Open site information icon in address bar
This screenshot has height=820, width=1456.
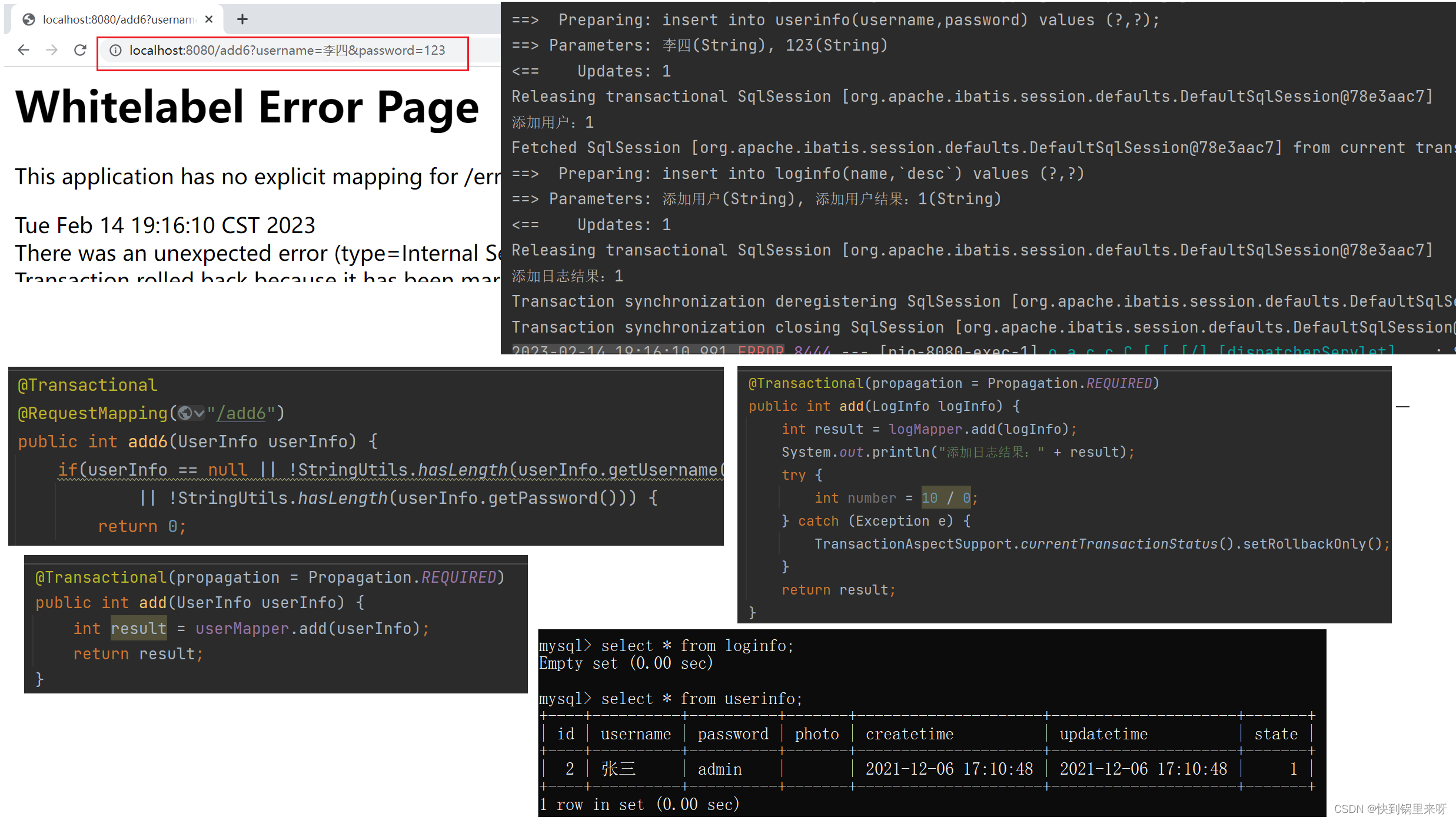(x=116, y=51)
